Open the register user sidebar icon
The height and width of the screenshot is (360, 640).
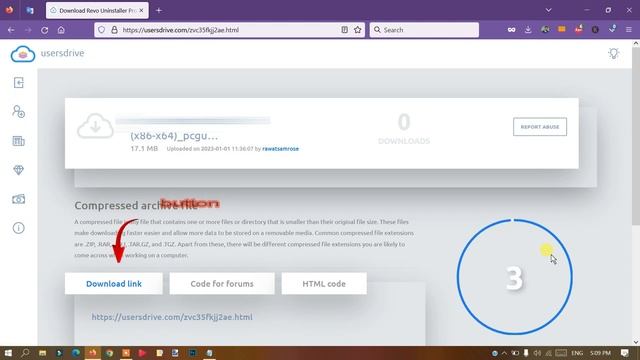point(18,111)
